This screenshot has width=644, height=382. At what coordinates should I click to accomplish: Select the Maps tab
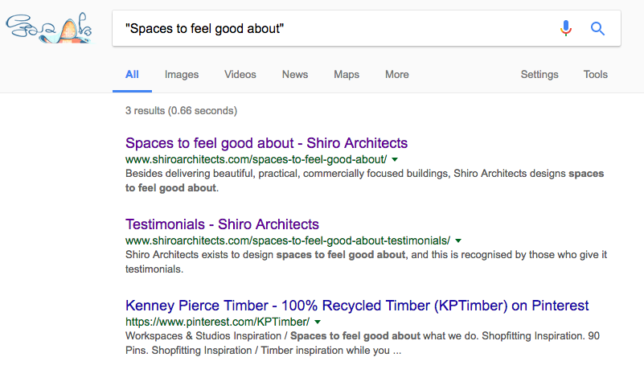(x=346, y=74)
